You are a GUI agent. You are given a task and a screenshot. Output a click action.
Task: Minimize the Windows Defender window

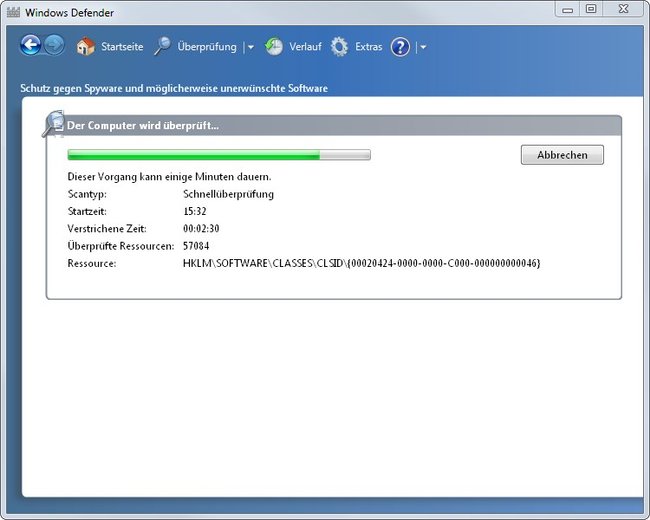(x=568, y=10)
